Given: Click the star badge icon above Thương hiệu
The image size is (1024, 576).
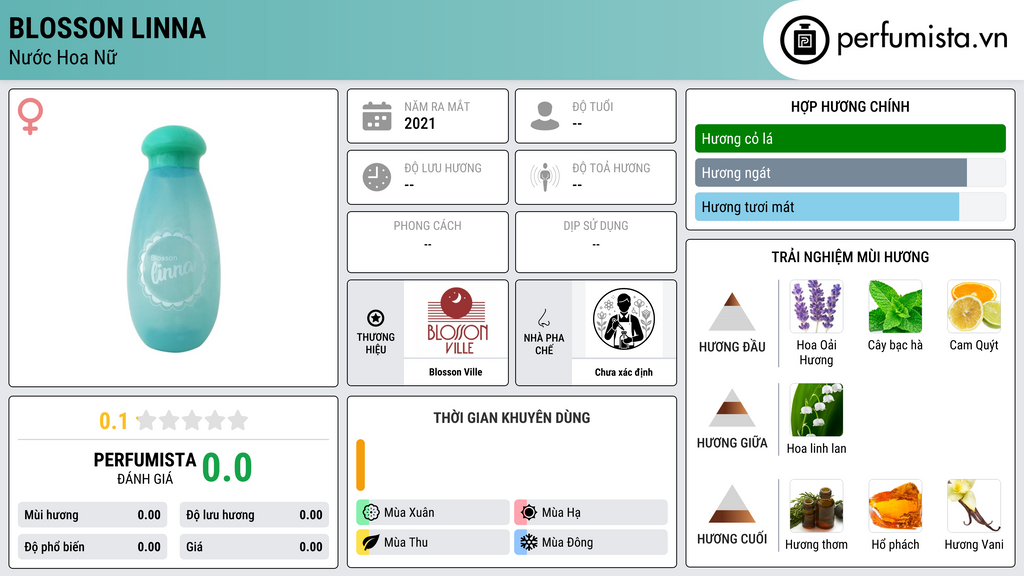Looking at the screenshot, I should [376, 318].
